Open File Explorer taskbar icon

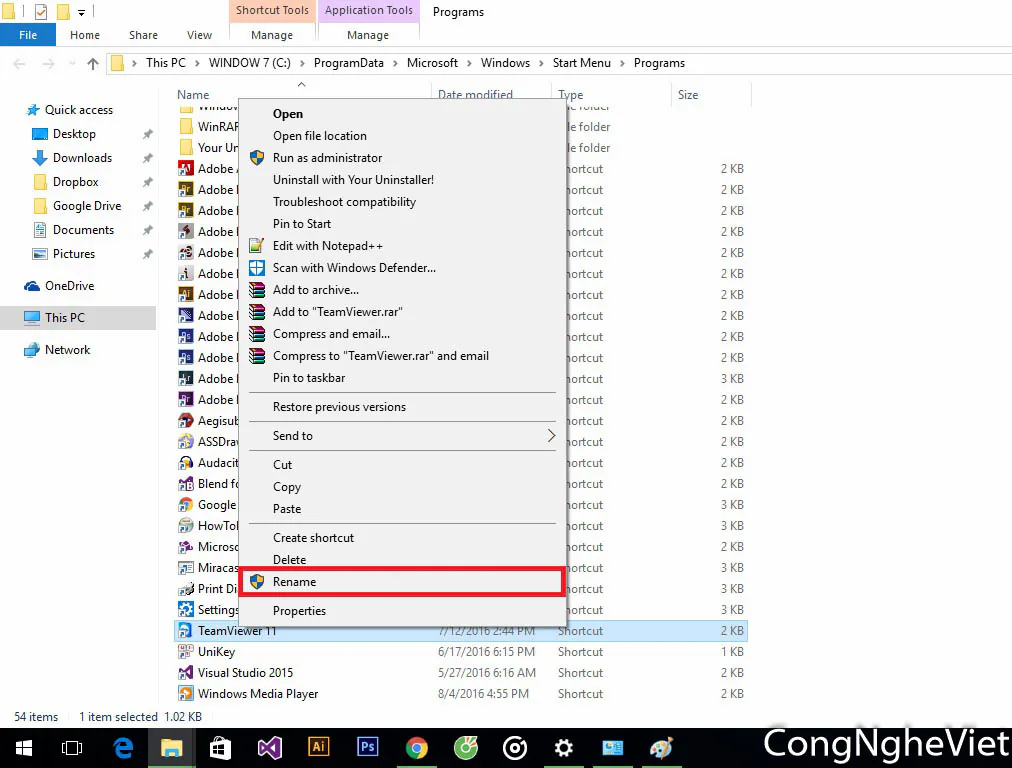[172, 747]
